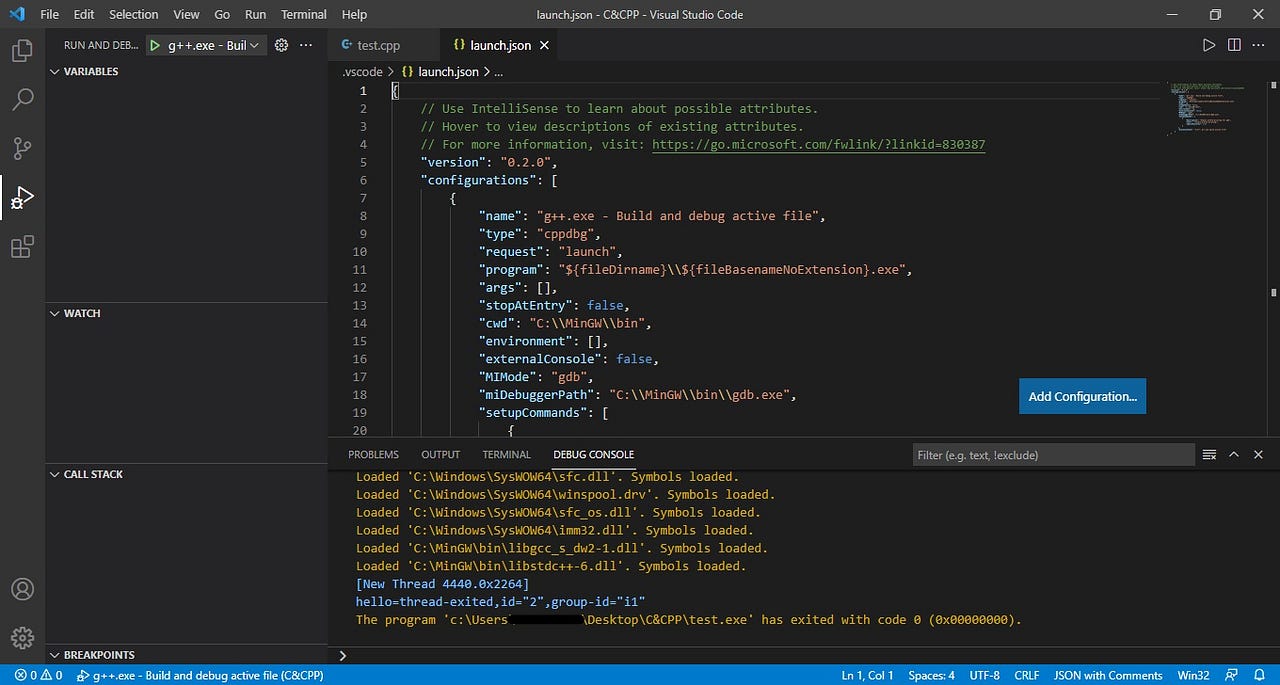This screenshot has height=685, width=1280.
Task: Open Source Control view icon
Action: (22, 148)
